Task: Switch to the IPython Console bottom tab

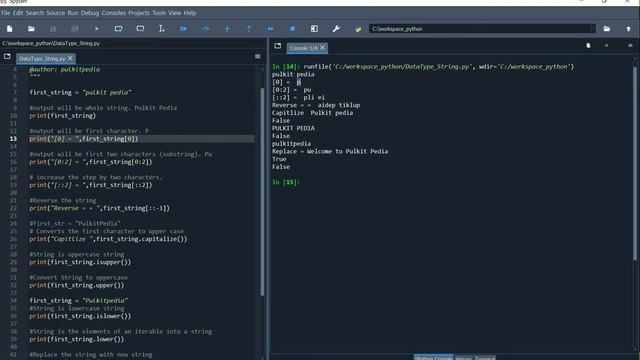Action: click(x=433, y=357)
